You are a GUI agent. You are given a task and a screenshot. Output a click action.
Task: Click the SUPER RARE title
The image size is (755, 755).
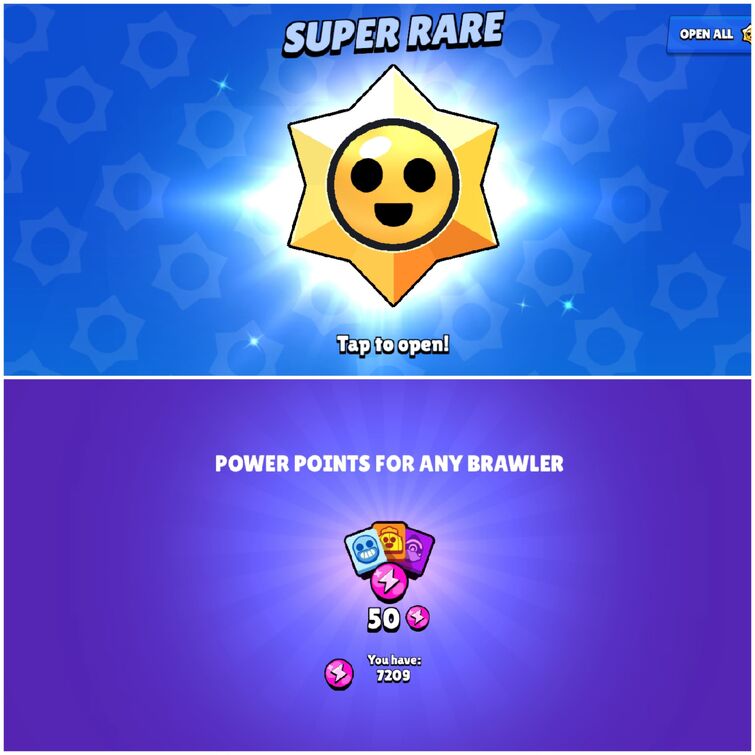pyautogui.click(x=393, y=33)
